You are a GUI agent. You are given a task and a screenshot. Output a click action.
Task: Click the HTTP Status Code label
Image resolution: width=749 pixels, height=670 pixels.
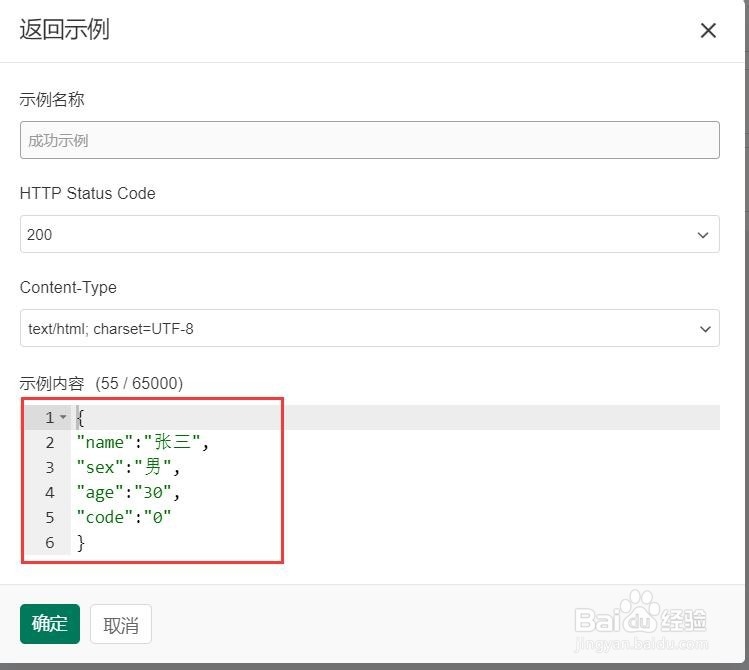(x=87, y=193)
